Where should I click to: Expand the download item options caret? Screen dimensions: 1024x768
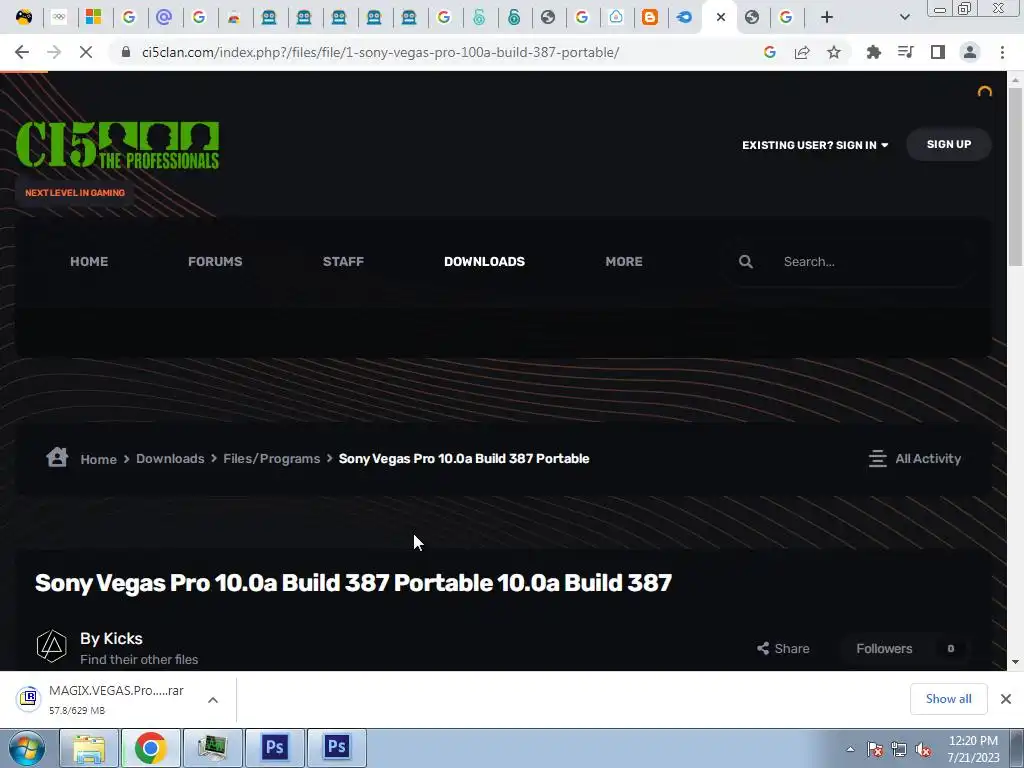213,699
